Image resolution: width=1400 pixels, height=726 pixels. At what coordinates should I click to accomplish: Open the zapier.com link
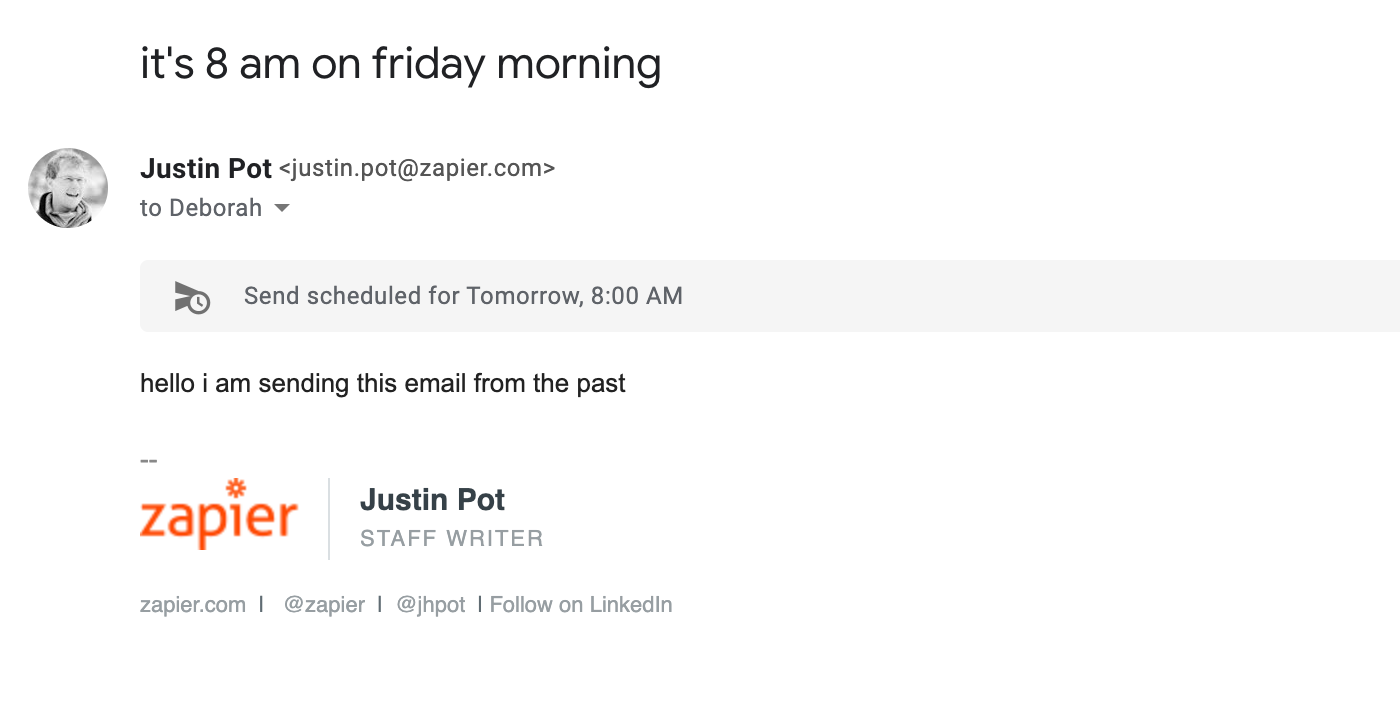[x=193, y=605]
